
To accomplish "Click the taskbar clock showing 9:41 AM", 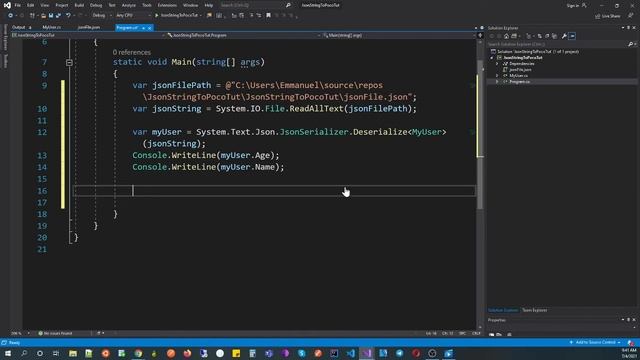I will click(628, 353).
